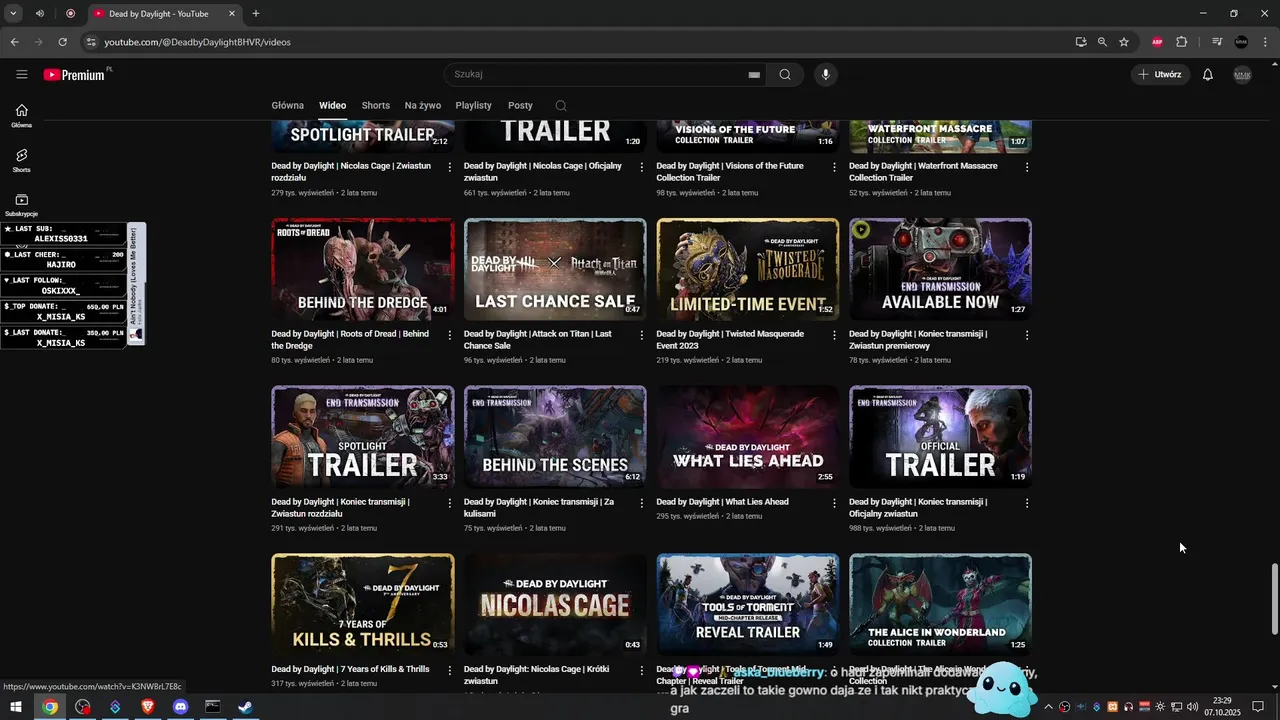Click the search magnifier button

785,74
